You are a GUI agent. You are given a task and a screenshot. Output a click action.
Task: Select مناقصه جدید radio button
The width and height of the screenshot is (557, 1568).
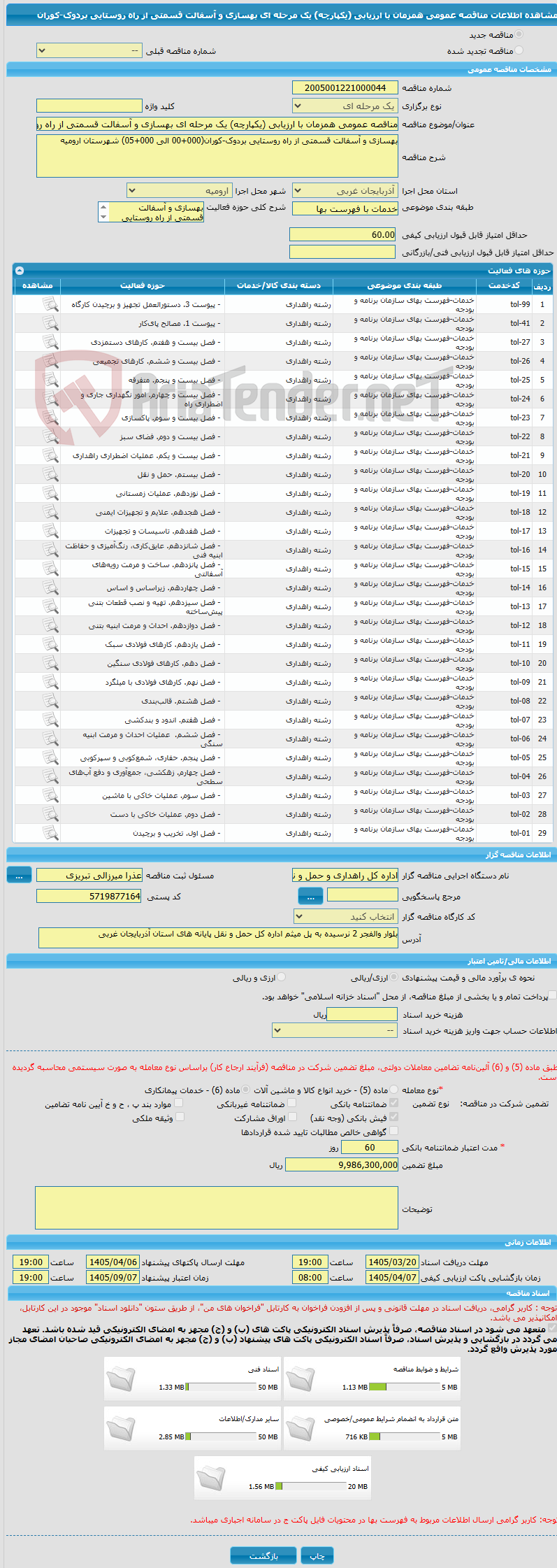tap(519, 34)
